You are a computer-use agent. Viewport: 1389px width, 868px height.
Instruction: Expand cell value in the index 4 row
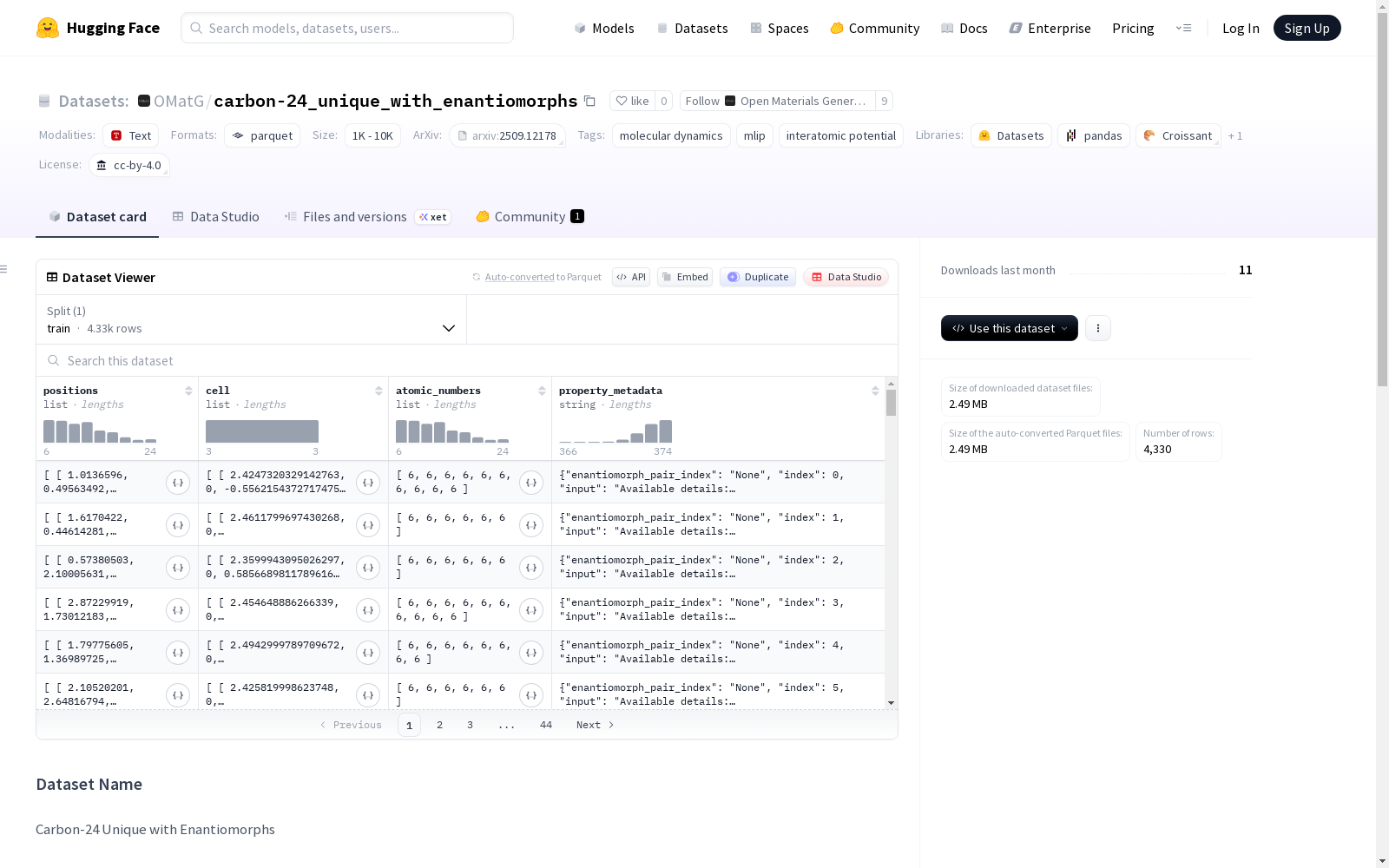pyautogui.click(x=368, y=653)
